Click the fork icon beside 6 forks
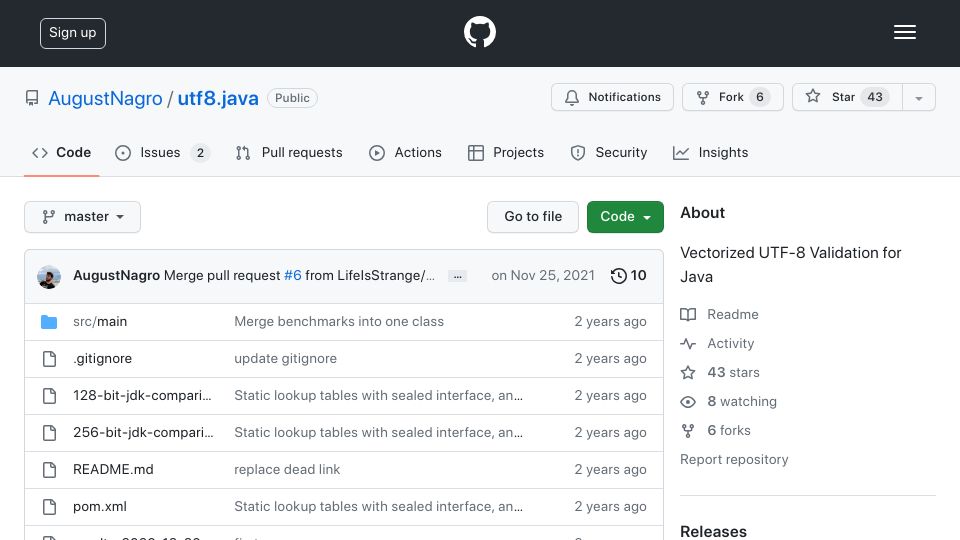The height and width of the screenshot is (540, 960). click(x=688, y=431)
